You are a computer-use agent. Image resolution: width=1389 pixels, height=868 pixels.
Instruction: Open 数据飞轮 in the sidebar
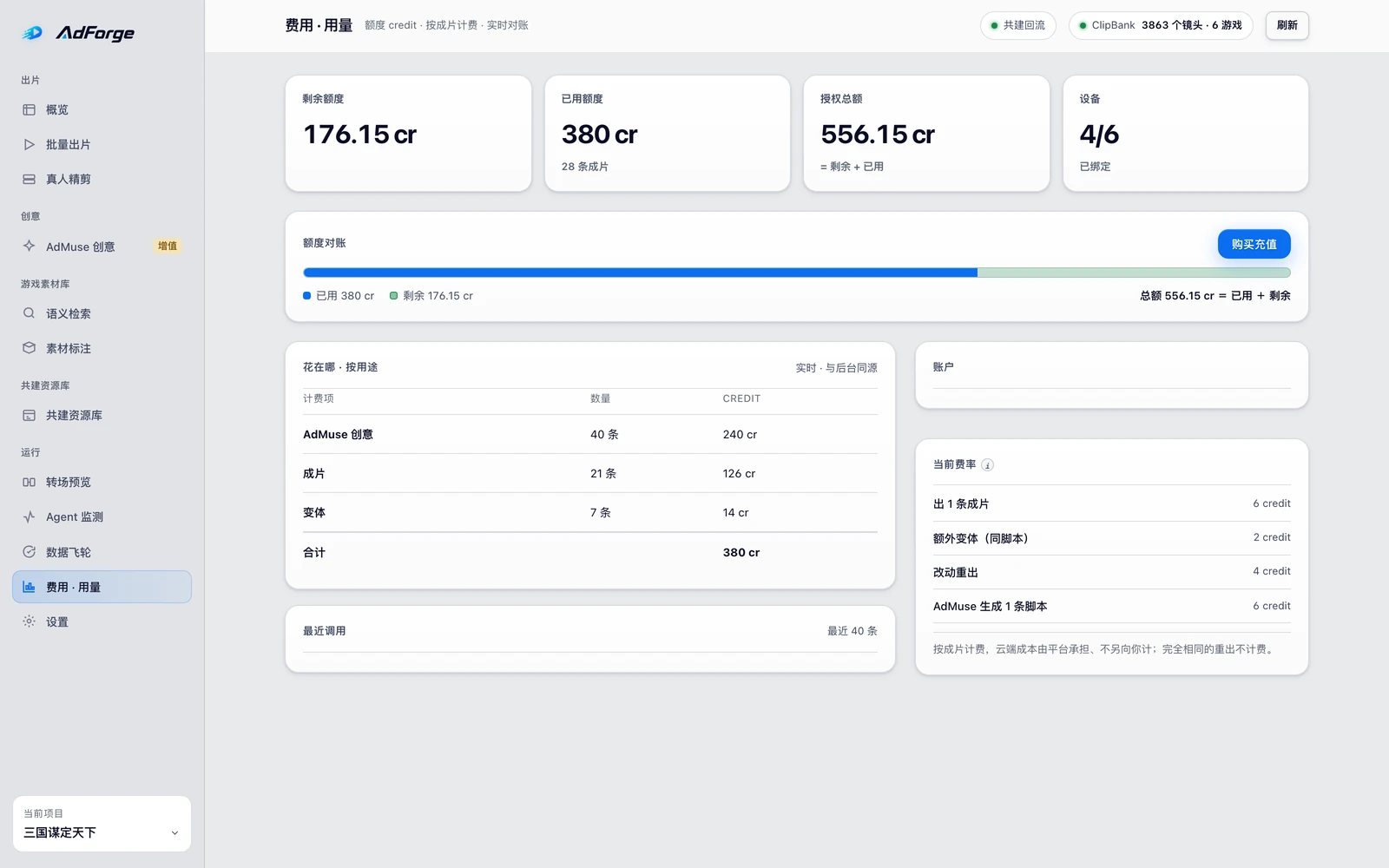102,552
